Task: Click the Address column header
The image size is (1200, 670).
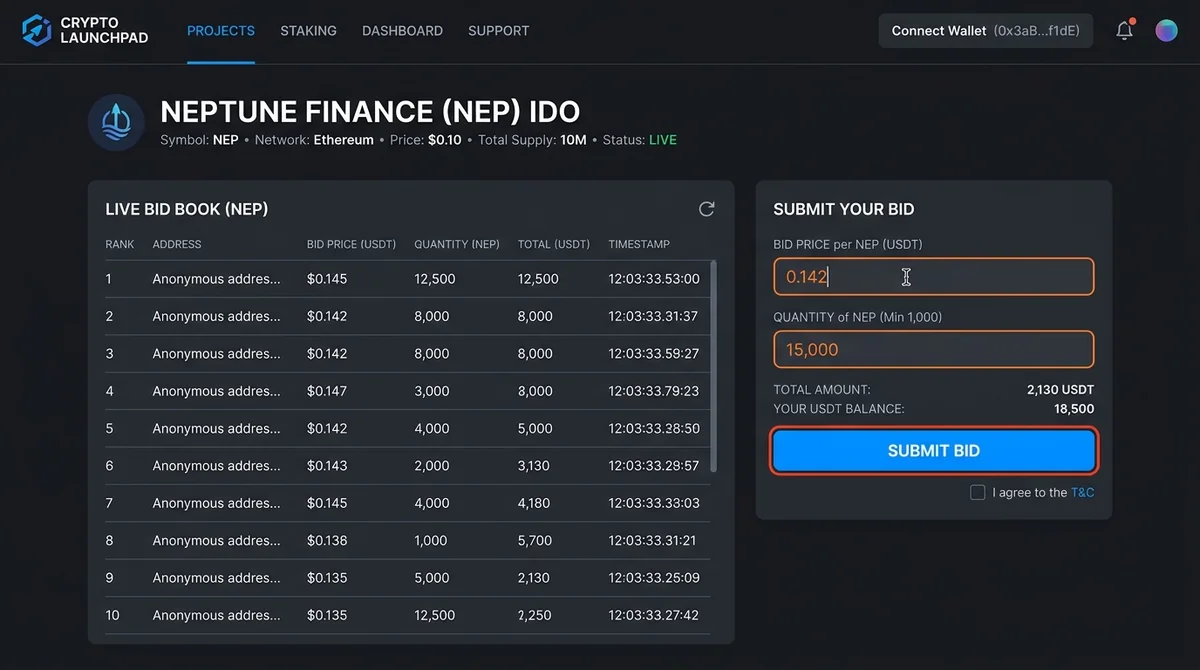Action: [x=177, y=244]
